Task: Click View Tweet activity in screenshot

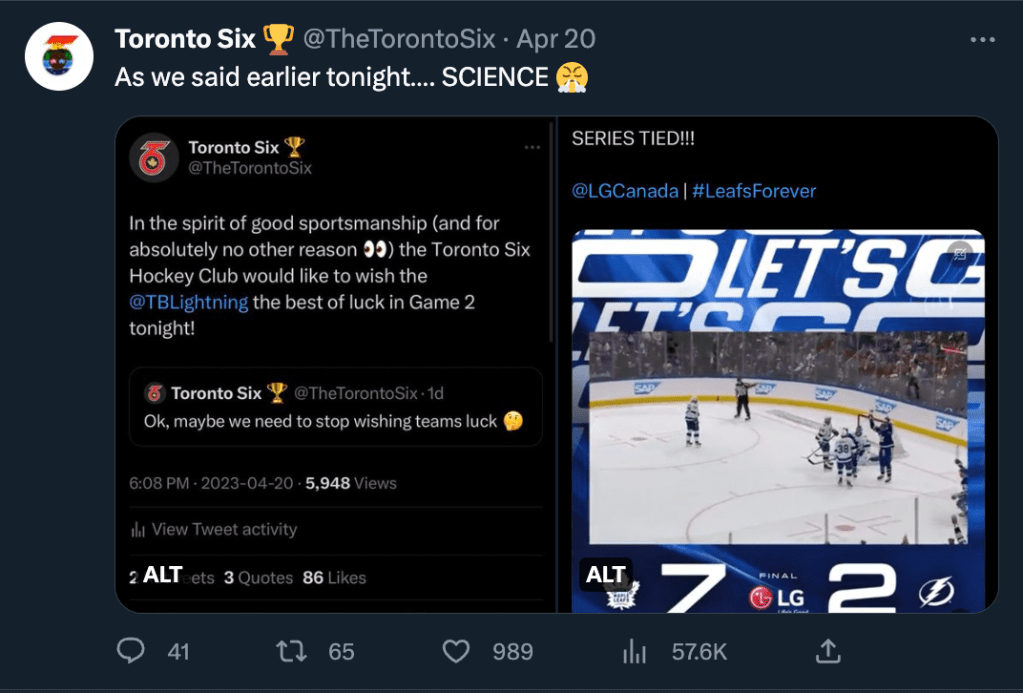Action: click(x=223, y=529)
